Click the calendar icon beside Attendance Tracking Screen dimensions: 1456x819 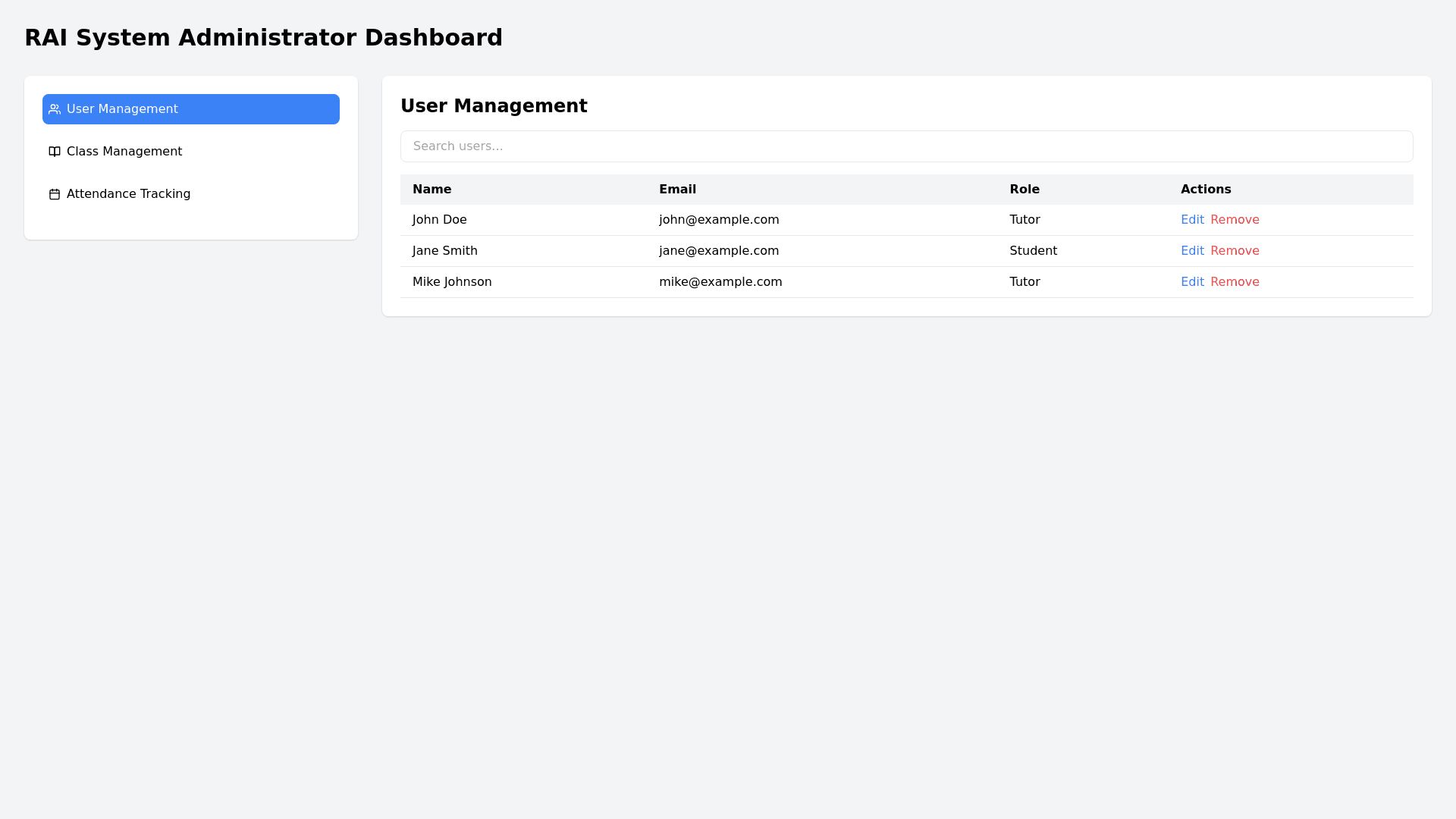point(55,194)
